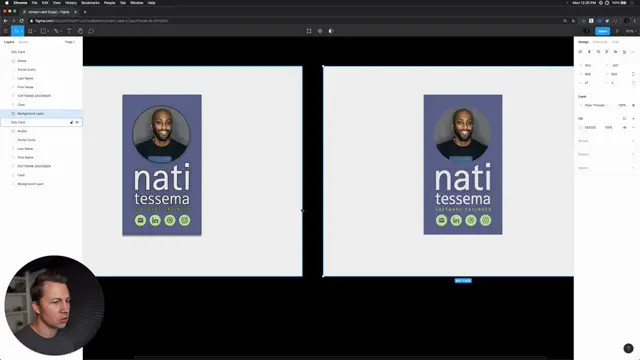Toggle constrain proportions next to the height field
The width and height of the screenshot is (640, 360).
[x=633, y=74]
